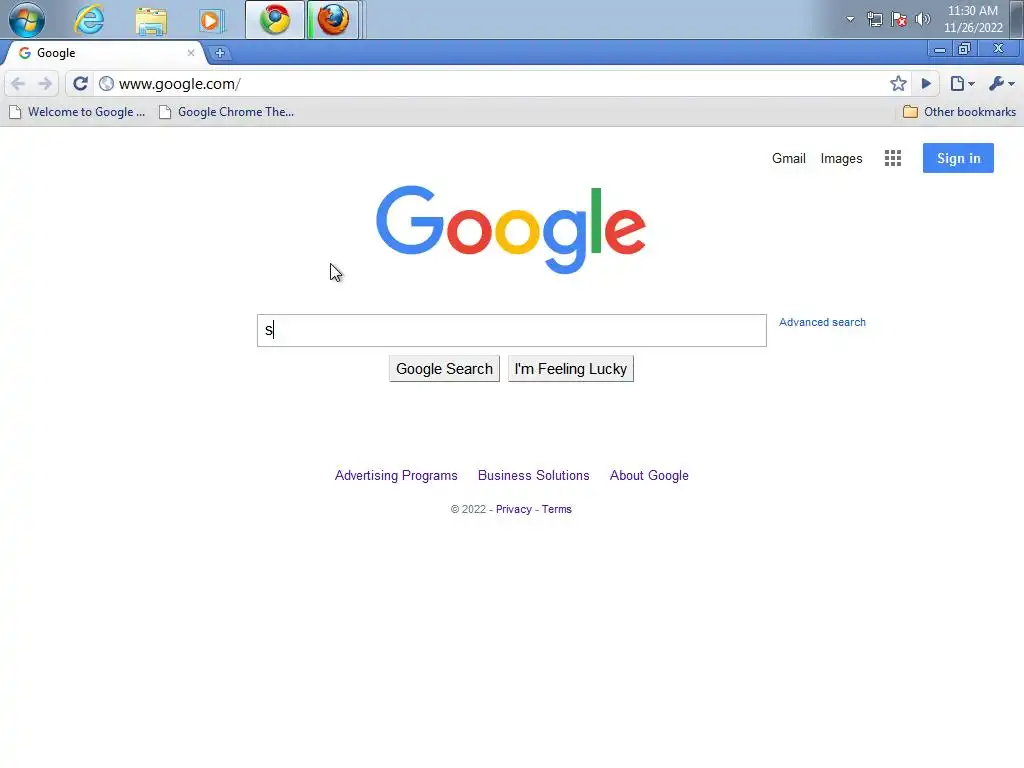Click the Google logo

coord(511,229)
